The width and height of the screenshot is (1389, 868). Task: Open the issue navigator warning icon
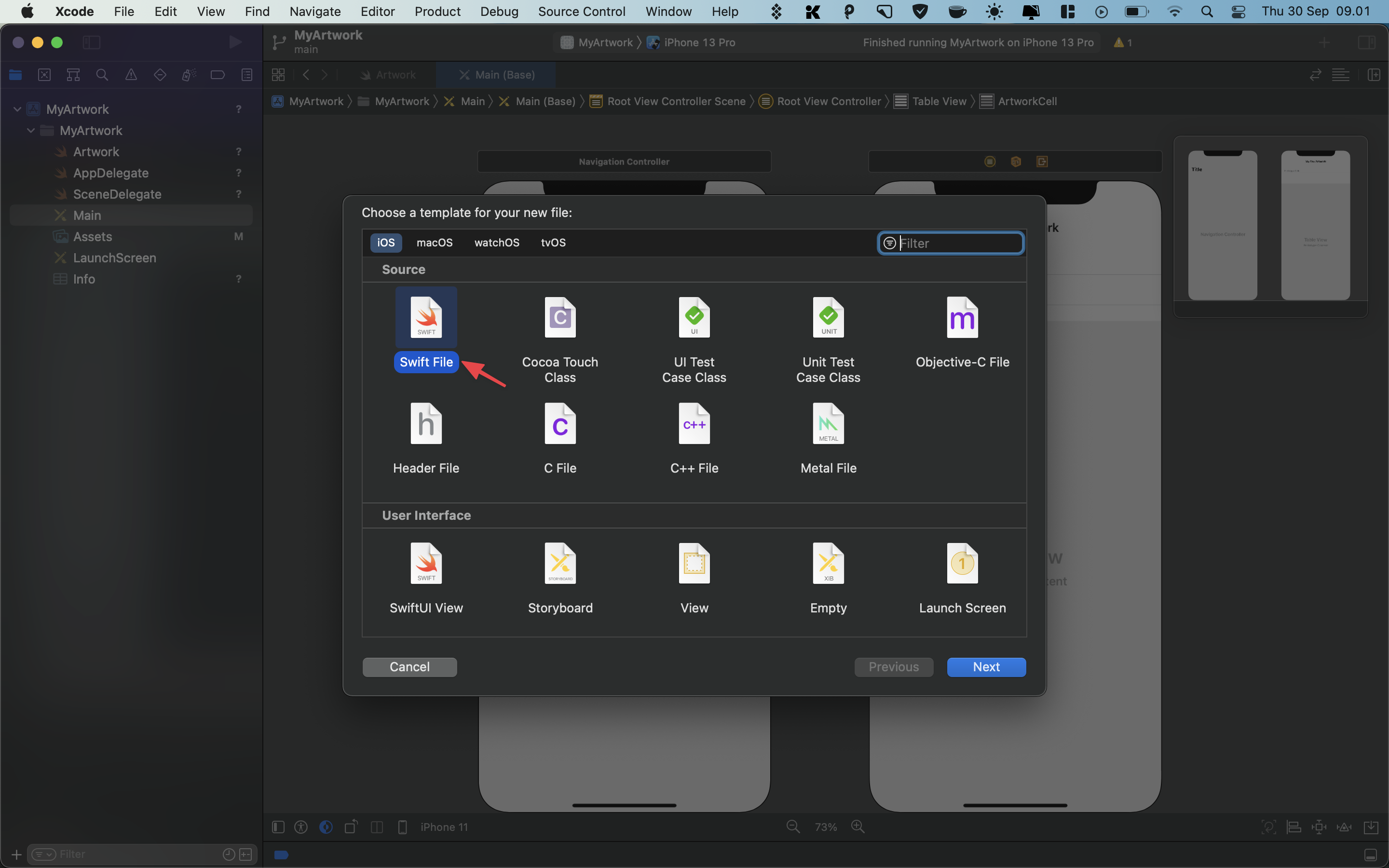(x=131, y=75)
